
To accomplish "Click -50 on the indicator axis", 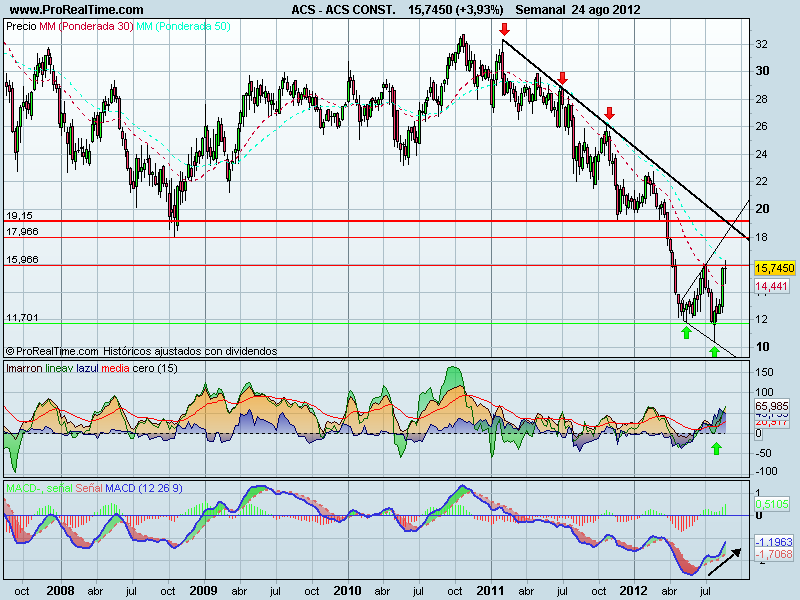I will tap(764, 453).
